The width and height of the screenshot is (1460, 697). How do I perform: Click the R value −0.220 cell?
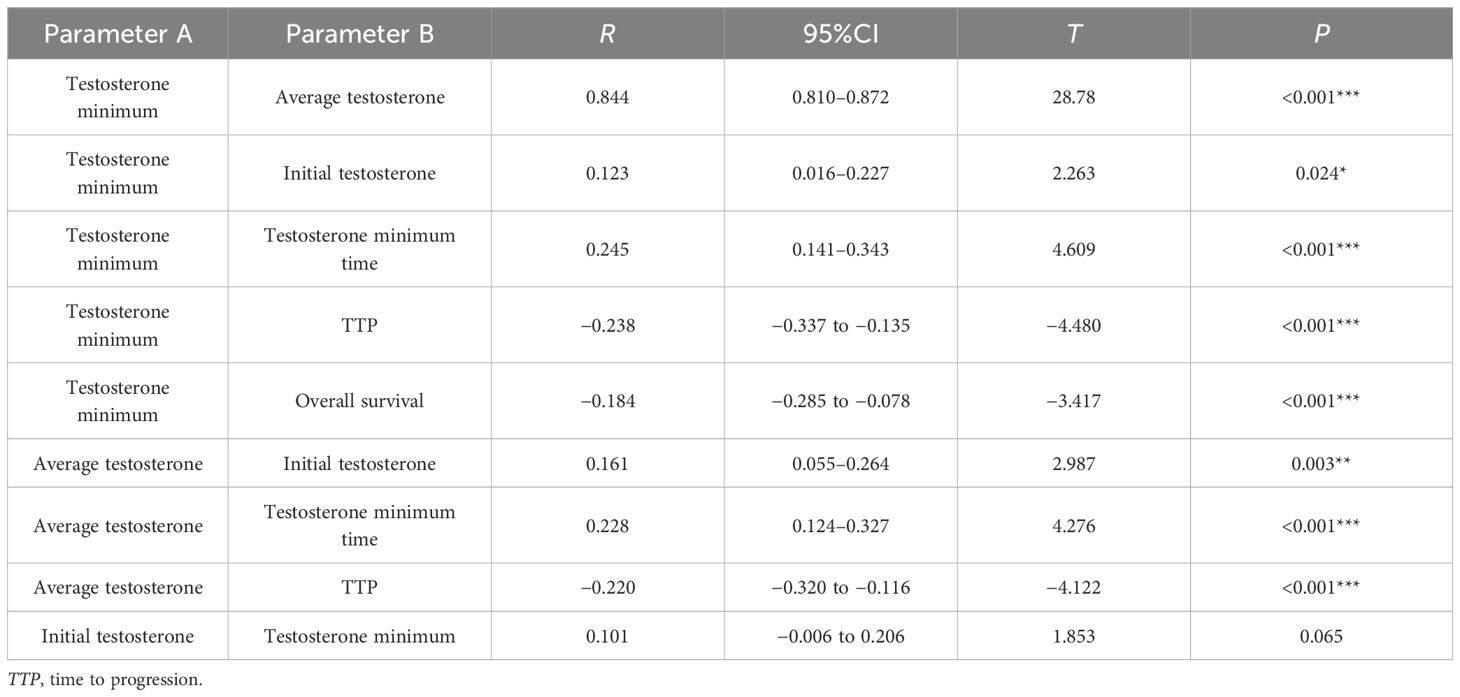pyautogui.click(x=608, y=587)
